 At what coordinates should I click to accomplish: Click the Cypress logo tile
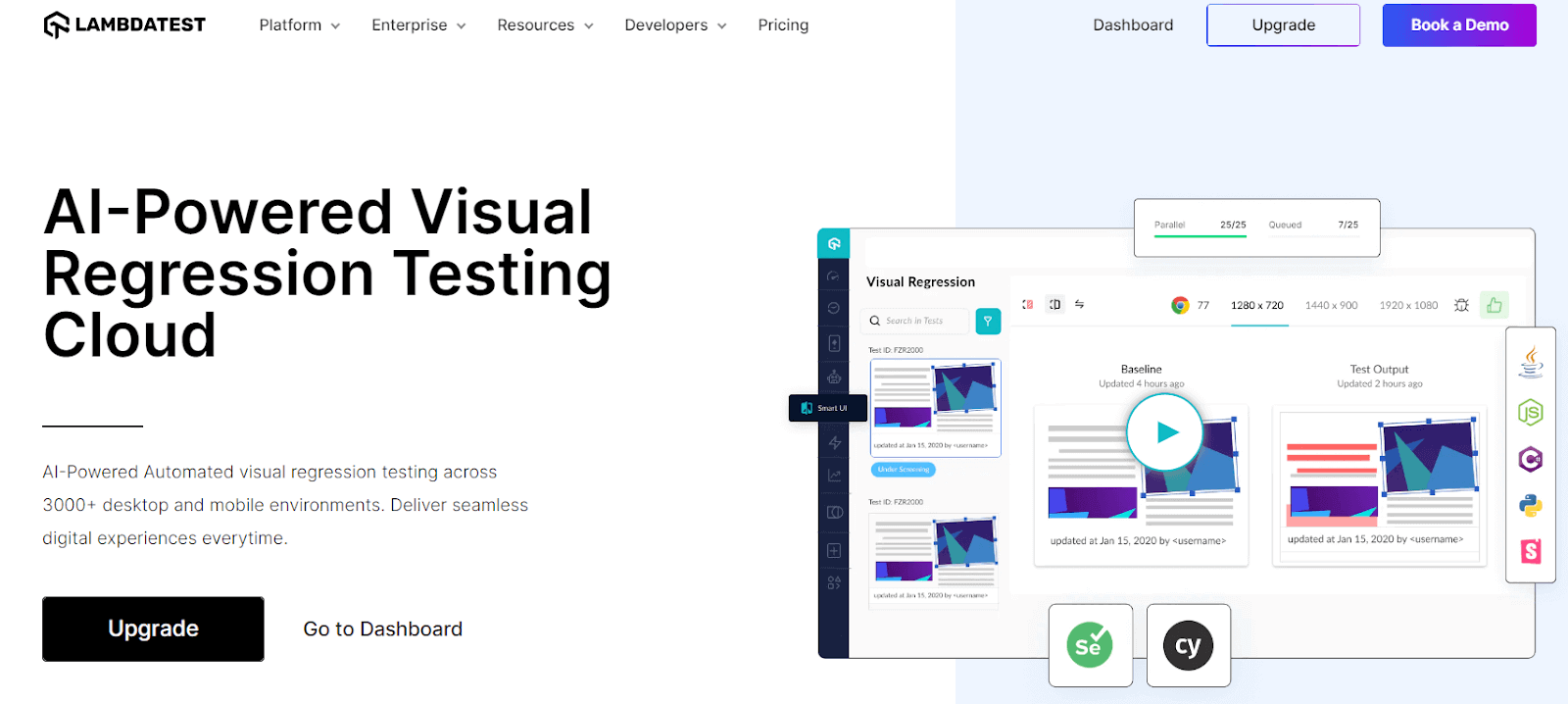click(1188, 645)
